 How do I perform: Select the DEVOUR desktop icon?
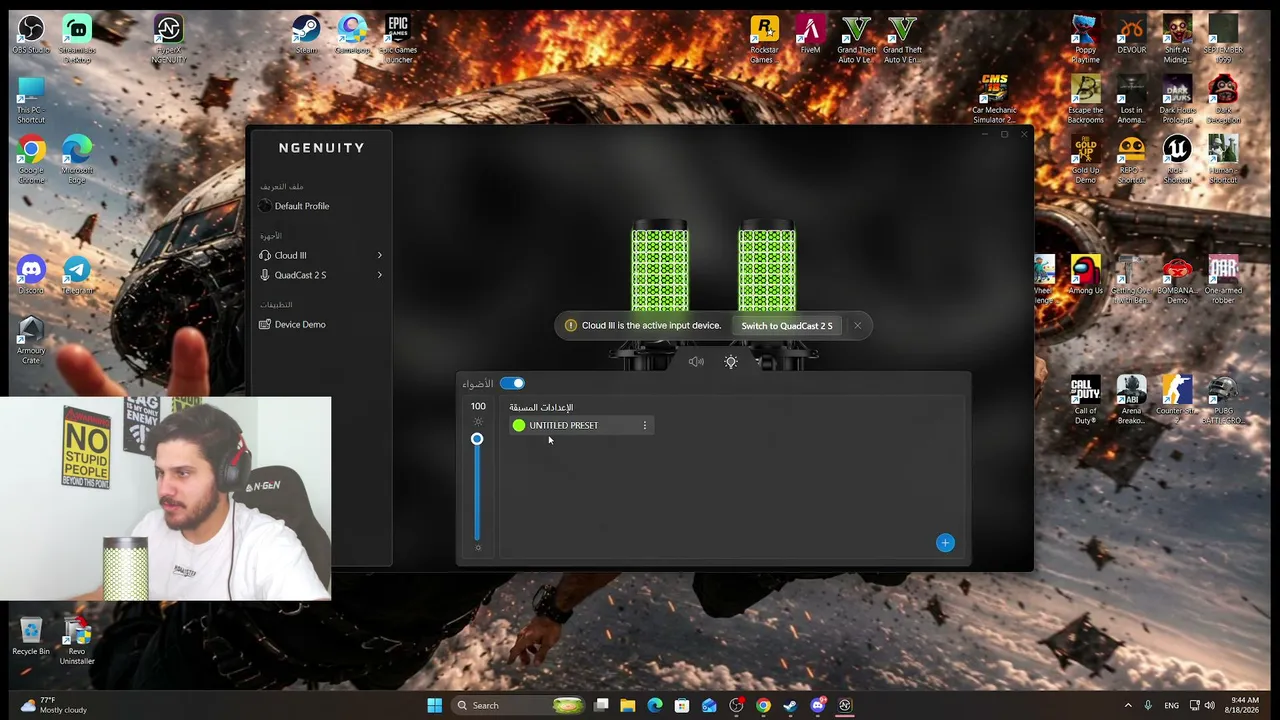[x=1131, y=36]
